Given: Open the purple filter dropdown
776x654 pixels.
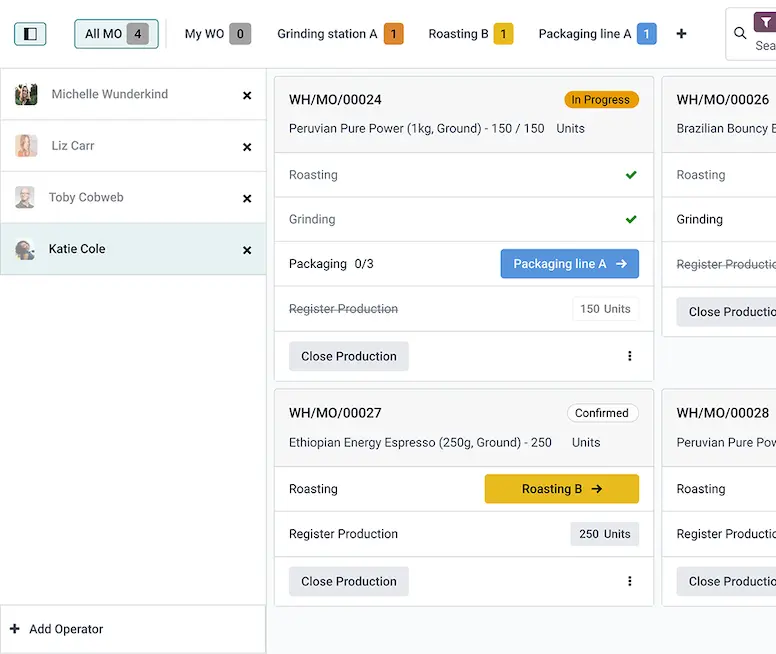Looking at the screenshot, I should click(765, 23).
